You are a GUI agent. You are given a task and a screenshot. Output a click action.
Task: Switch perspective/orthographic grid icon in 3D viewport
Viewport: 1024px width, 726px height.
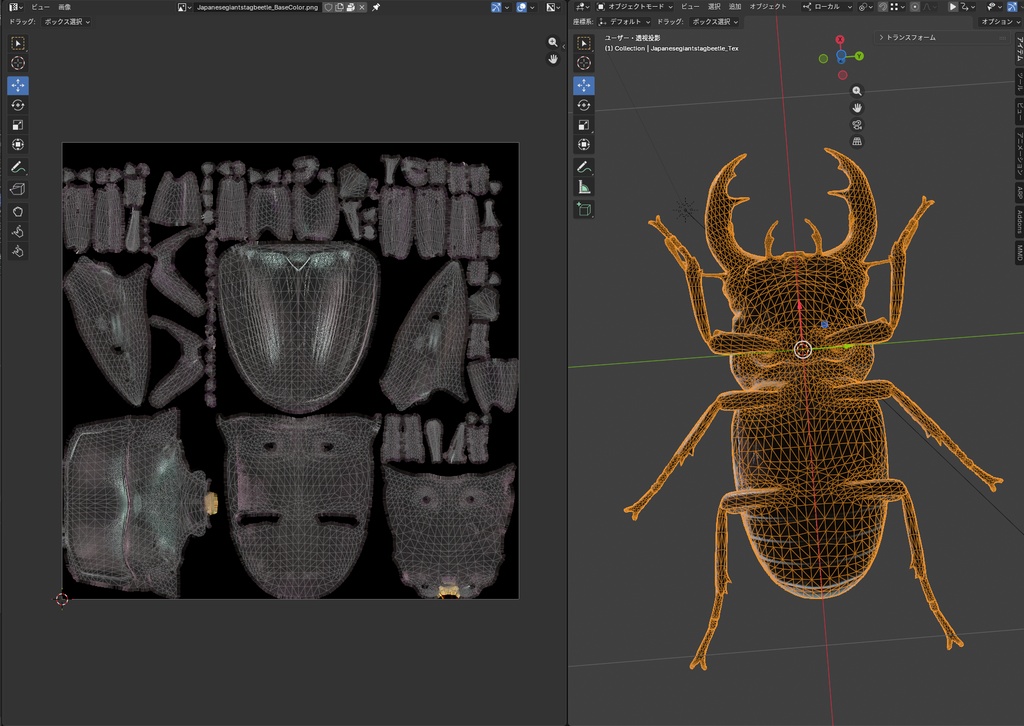(x=857, y=142)
